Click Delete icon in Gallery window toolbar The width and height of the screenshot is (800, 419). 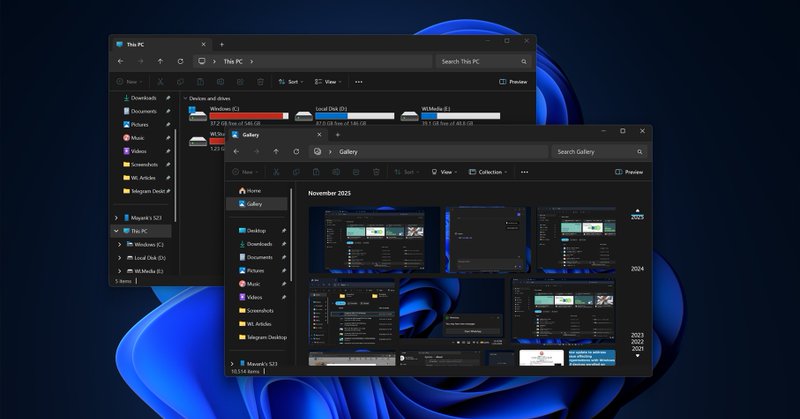(376, 172)
